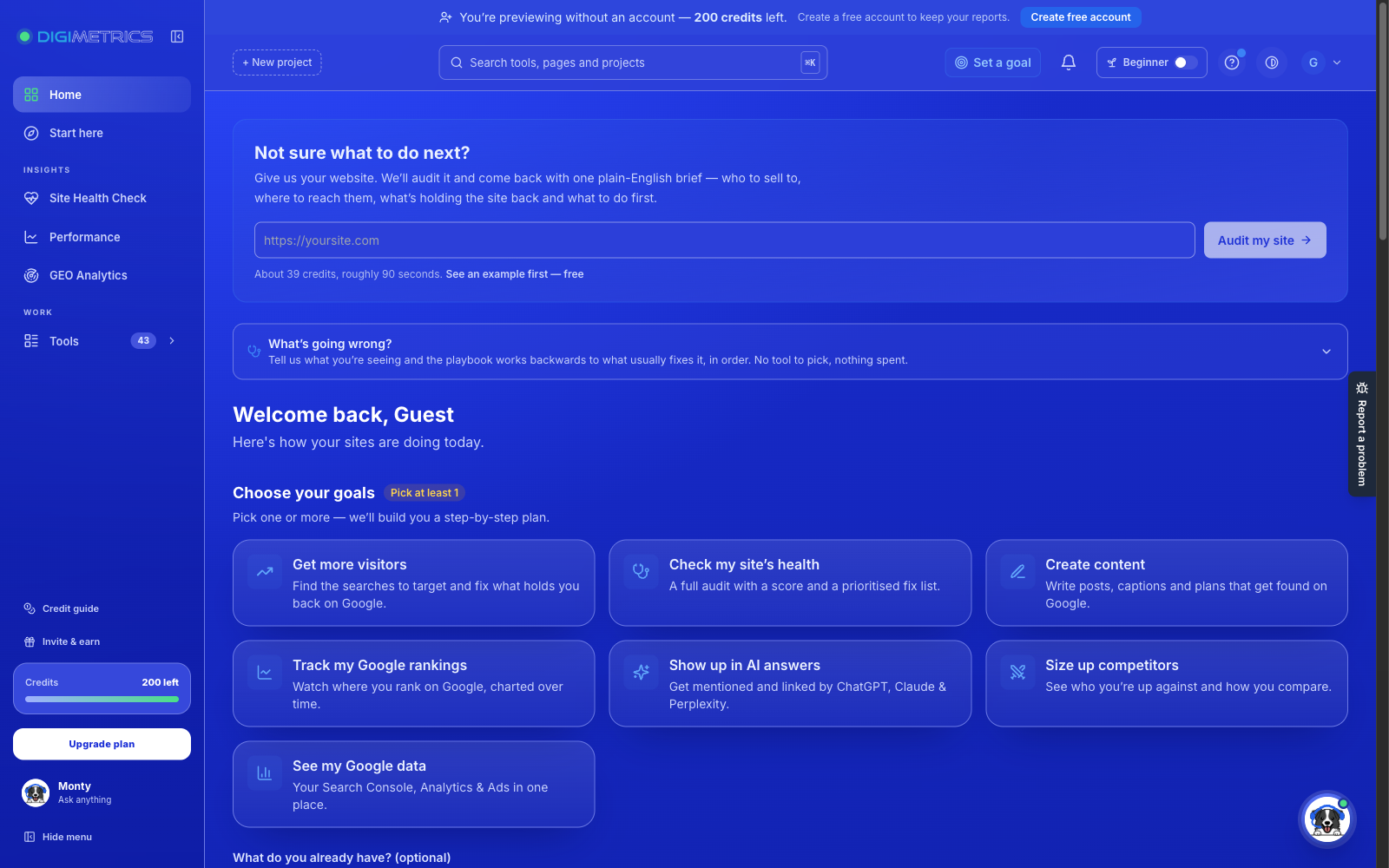Open Site Health Check
1389x868 pixels.
pos(102,199)
